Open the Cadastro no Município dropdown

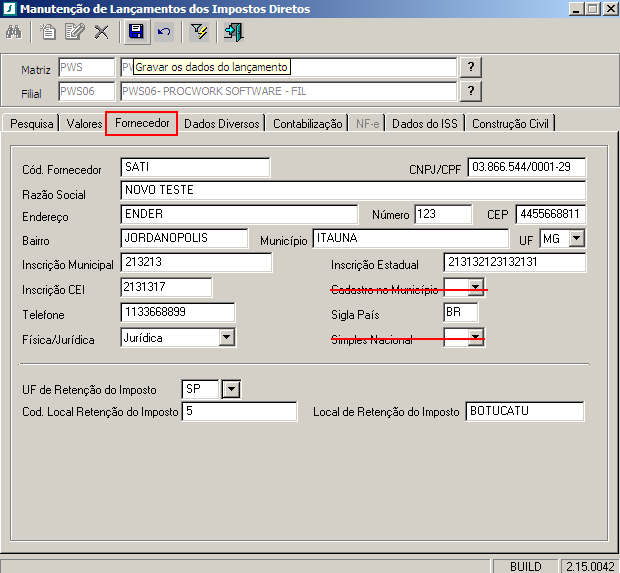coord(477,288)
